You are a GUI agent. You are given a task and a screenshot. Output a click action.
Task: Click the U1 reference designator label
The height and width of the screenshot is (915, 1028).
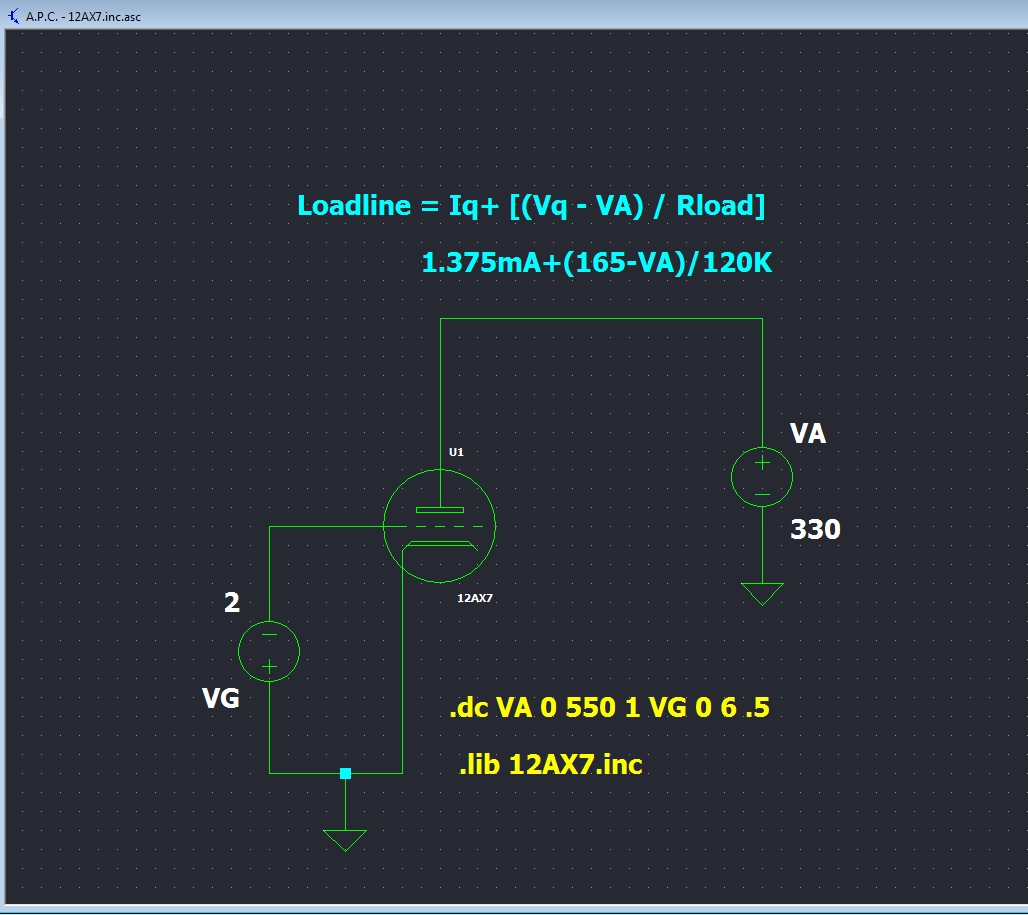[x=456, y=452]
